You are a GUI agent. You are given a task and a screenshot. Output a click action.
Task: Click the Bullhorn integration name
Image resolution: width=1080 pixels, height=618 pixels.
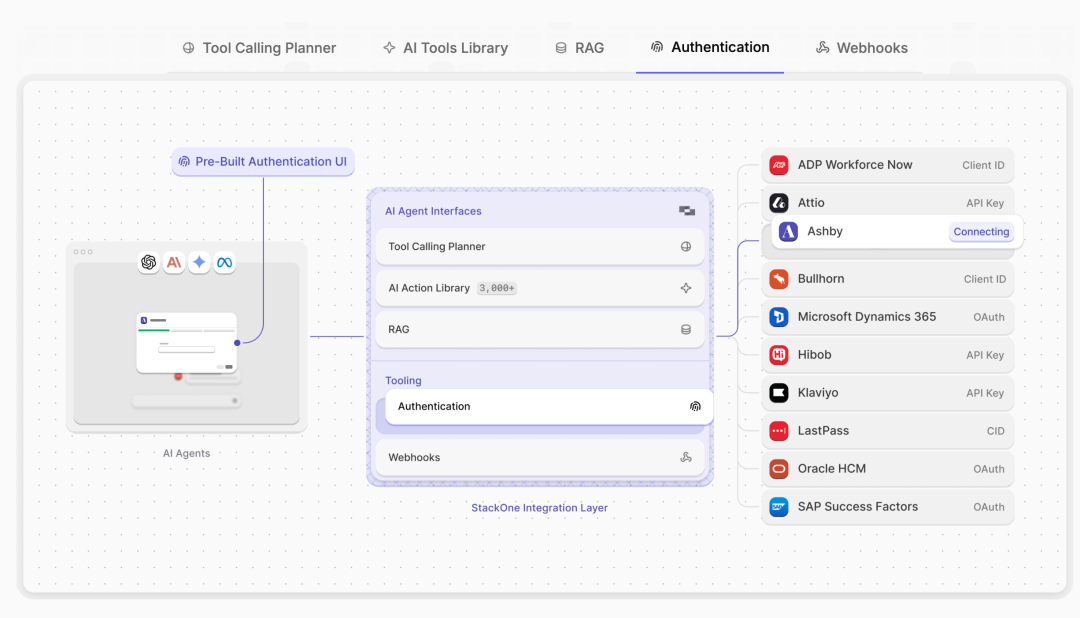(821, 279)
